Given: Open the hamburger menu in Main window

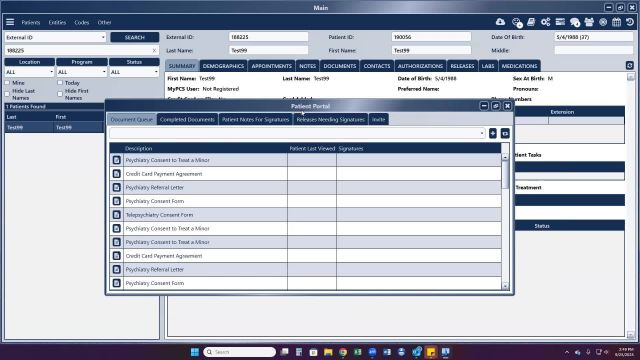Looking at the screenshot, I should [x=10, y=22].
